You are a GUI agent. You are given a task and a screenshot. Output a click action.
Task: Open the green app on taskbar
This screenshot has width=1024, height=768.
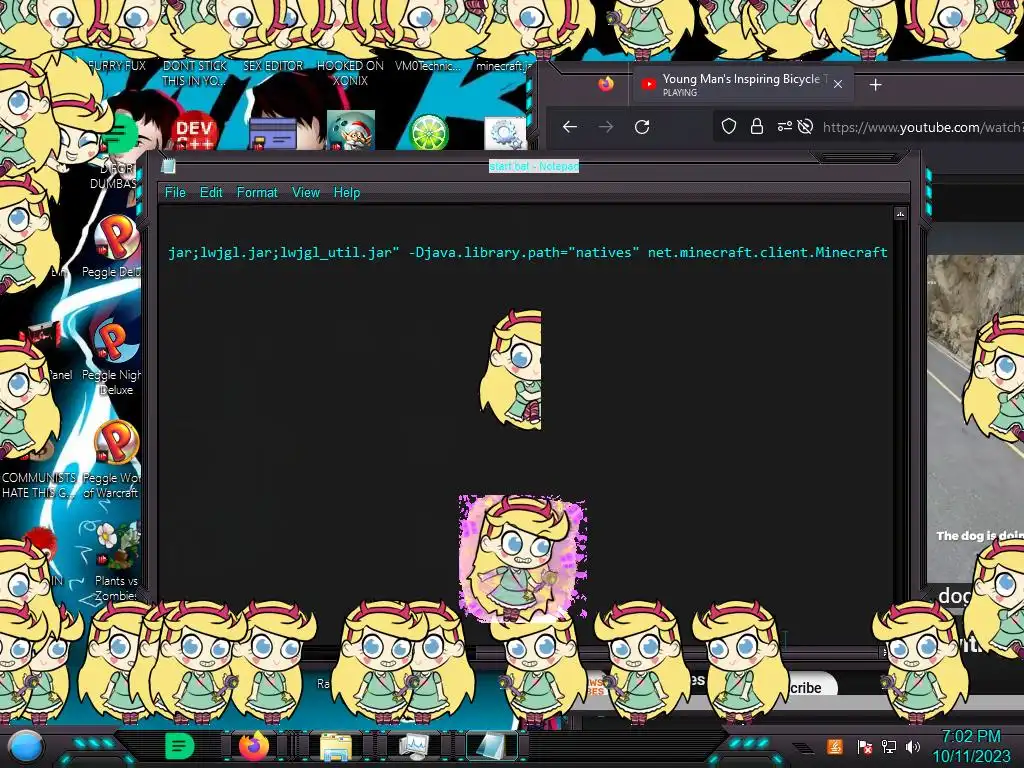coord(179,746)
